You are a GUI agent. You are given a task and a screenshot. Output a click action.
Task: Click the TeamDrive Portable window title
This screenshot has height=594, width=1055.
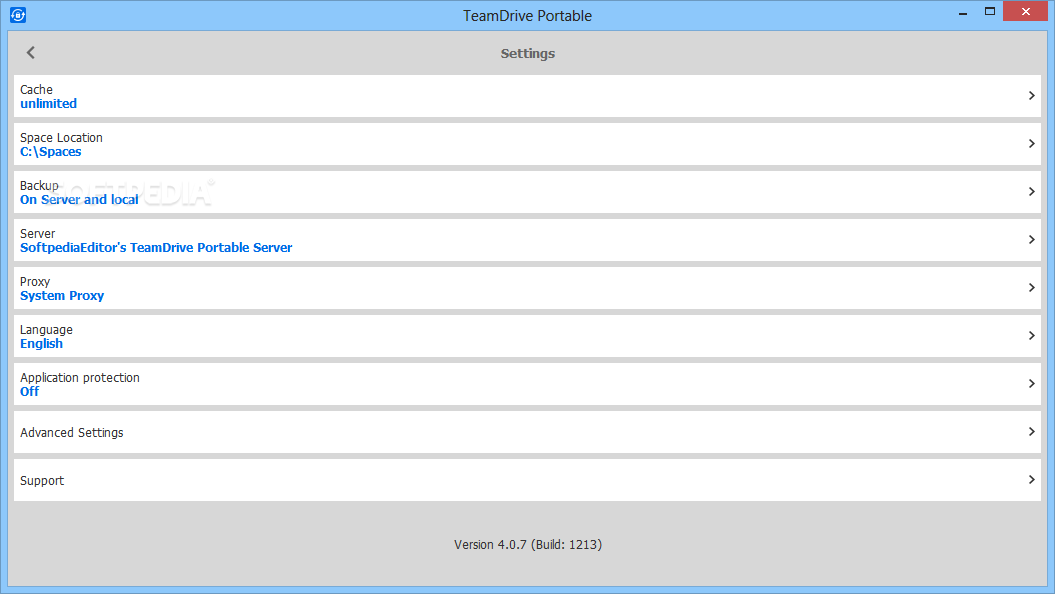(x=528, y=15)
